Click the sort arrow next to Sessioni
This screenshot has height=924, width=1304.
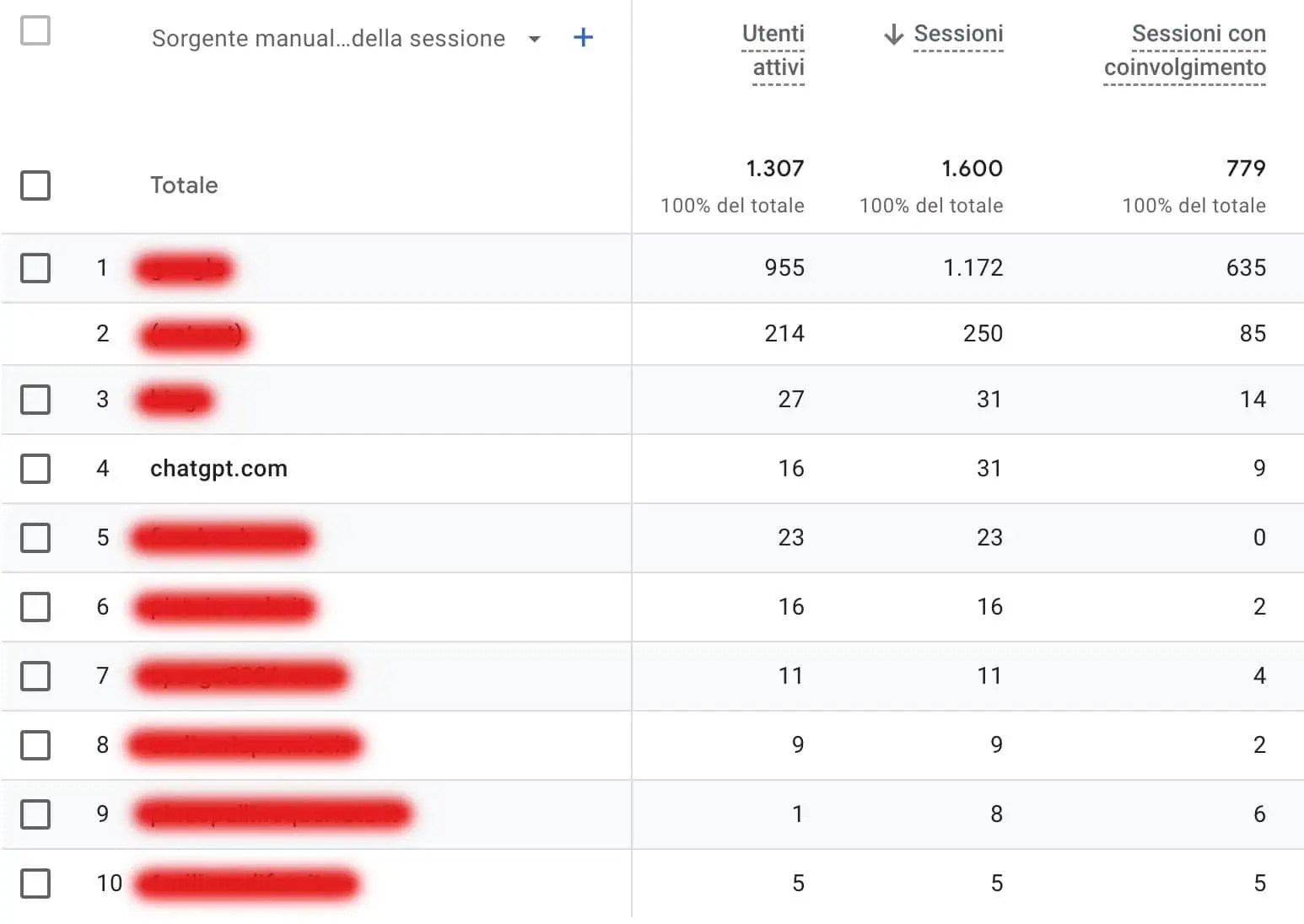[x=892, y=35]
